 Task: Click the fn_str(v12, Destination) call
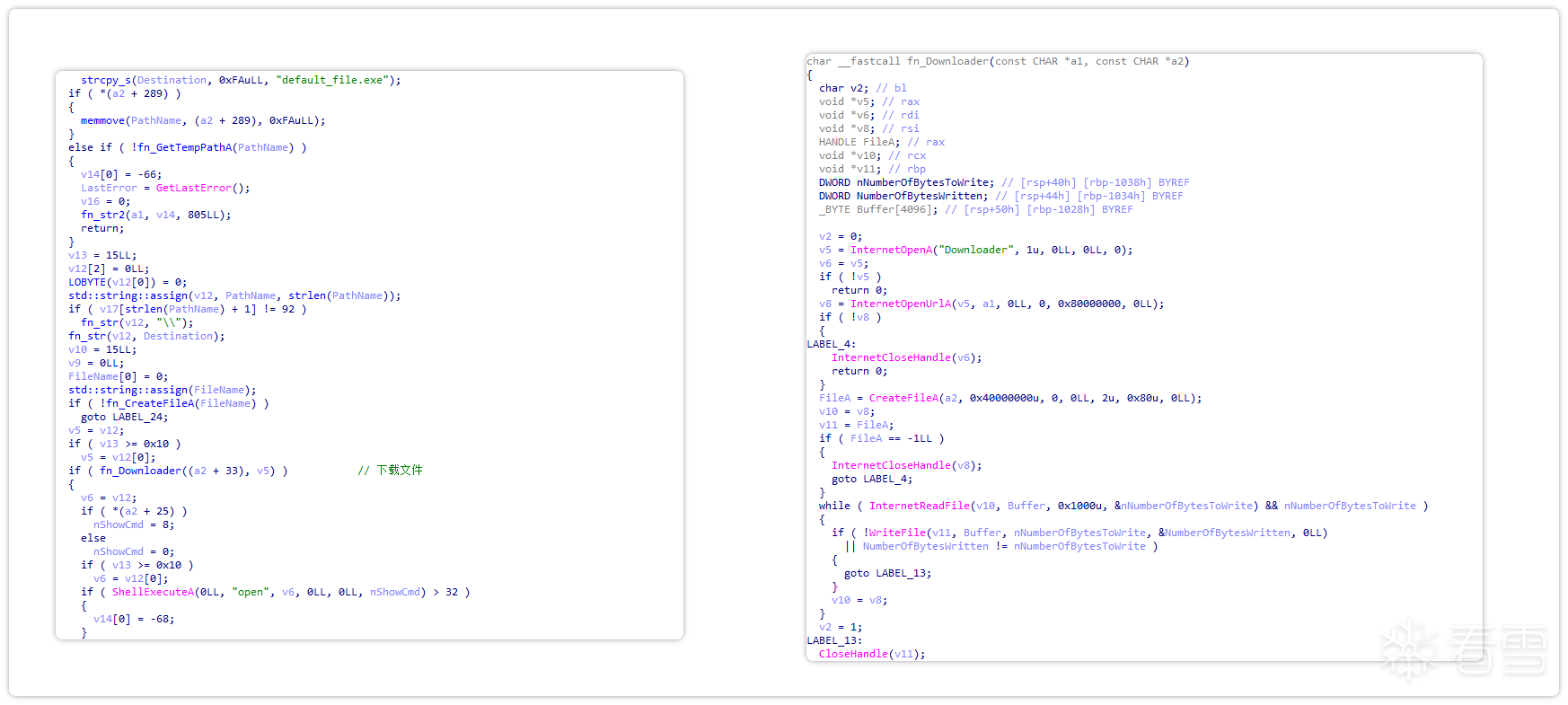146,336
